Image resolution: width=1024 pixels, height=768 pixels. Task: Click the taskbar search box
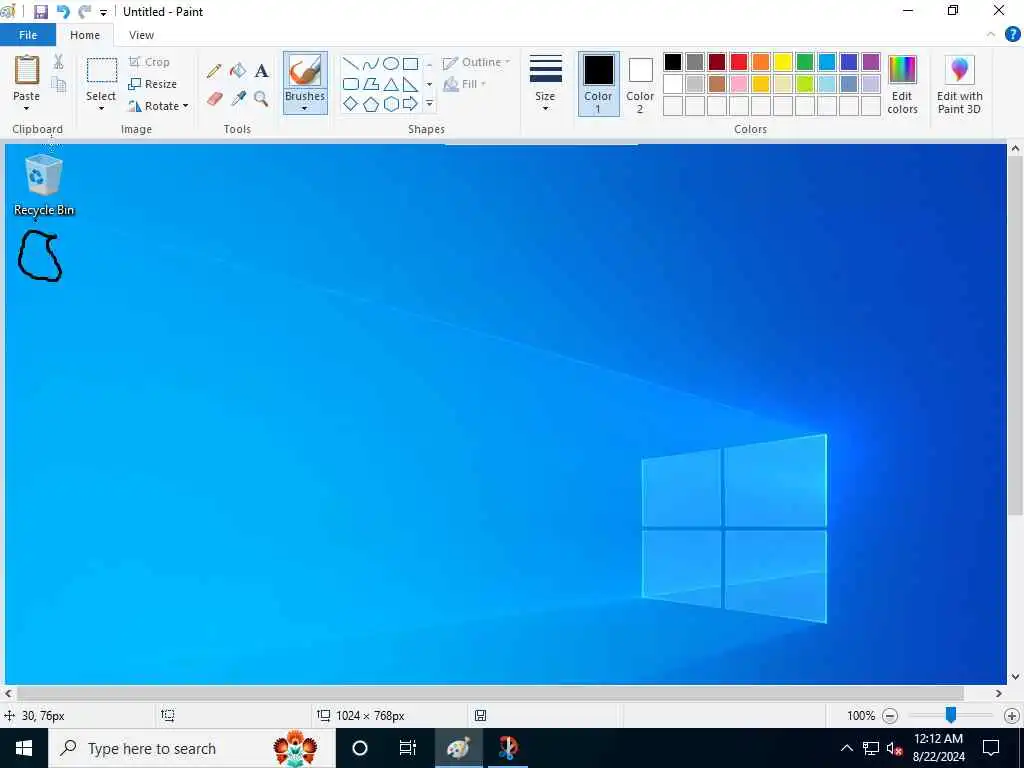click(192, 748)
